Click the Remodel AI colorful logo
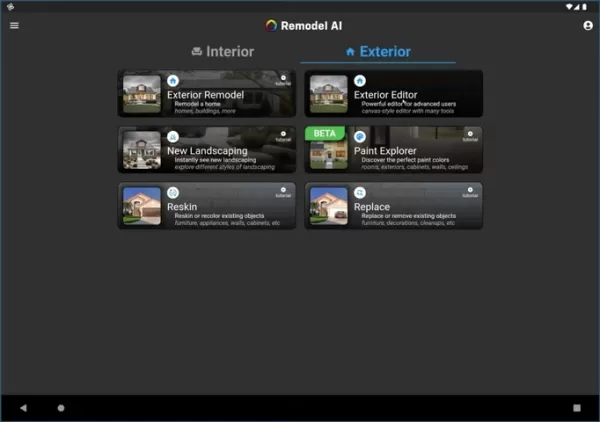Screen dimensions: 600x422 tap(271, 26)
